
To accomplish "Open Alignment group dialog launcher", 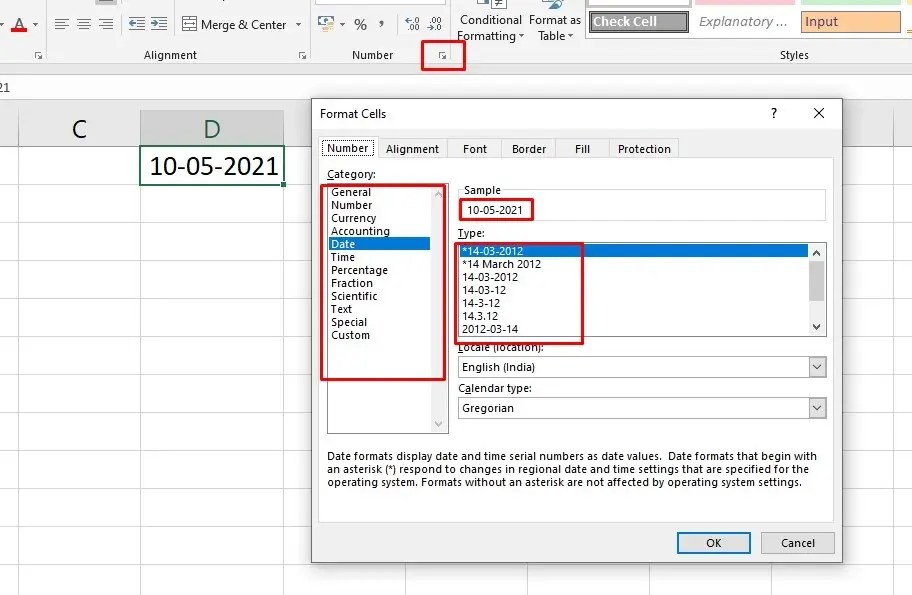I will point(302,55).
